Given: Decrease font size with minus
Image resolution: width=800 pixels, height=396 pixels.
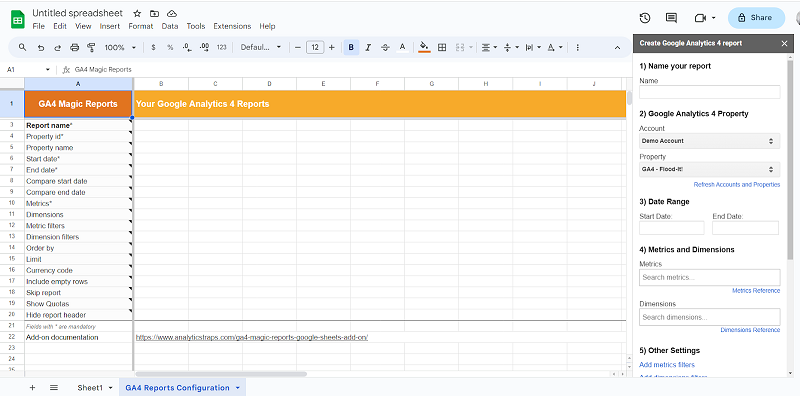Looking at the screenshot, I should click(298, 47).
